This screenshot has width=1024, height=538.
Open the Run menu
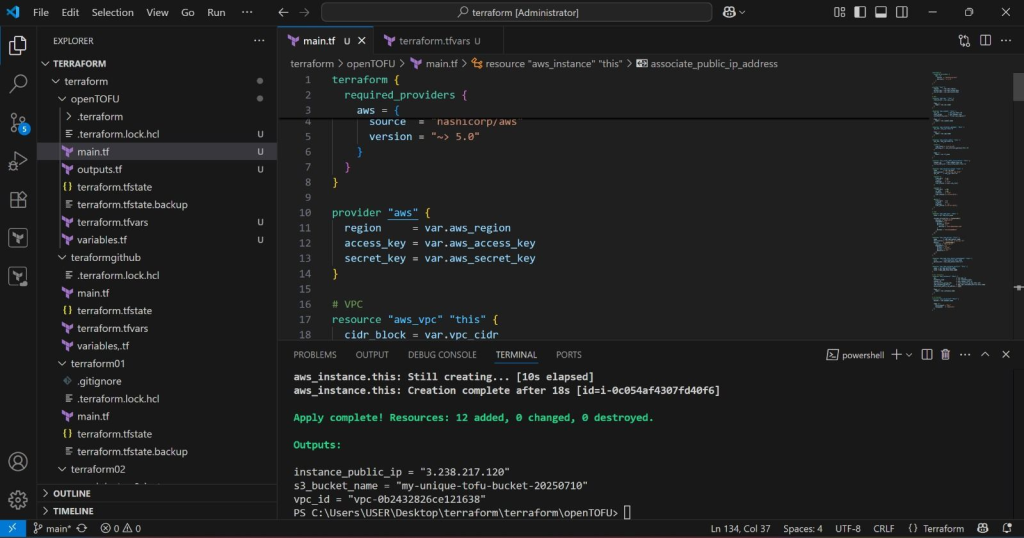coord(216,12)
